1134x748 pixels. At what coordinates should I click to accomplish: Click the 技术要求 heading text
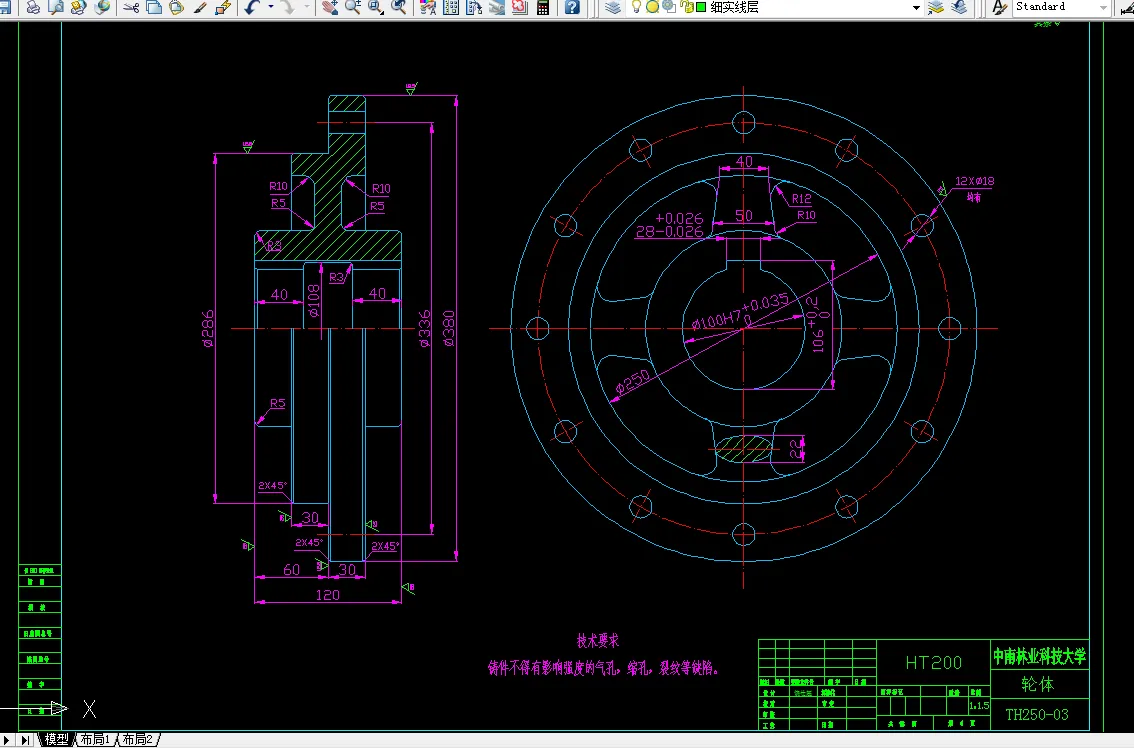(x=598, y=641)
